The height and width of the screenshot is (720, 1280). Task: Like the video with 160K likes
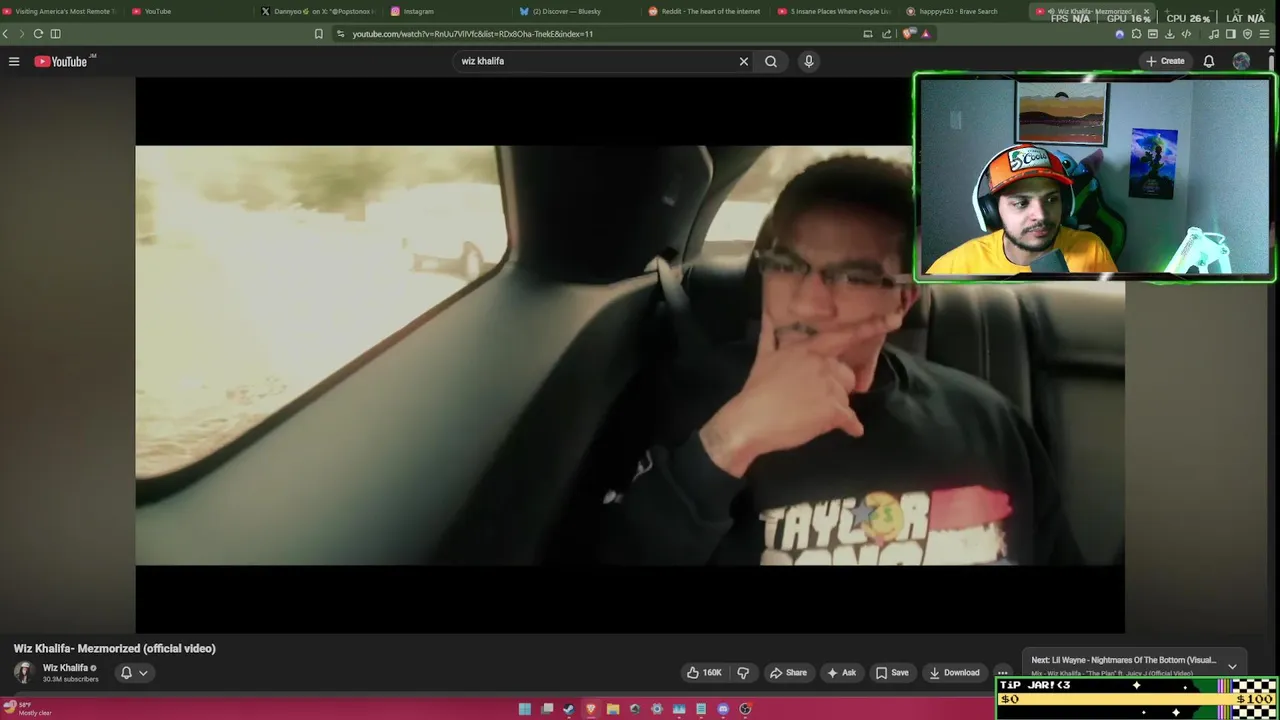pos(704,673)
